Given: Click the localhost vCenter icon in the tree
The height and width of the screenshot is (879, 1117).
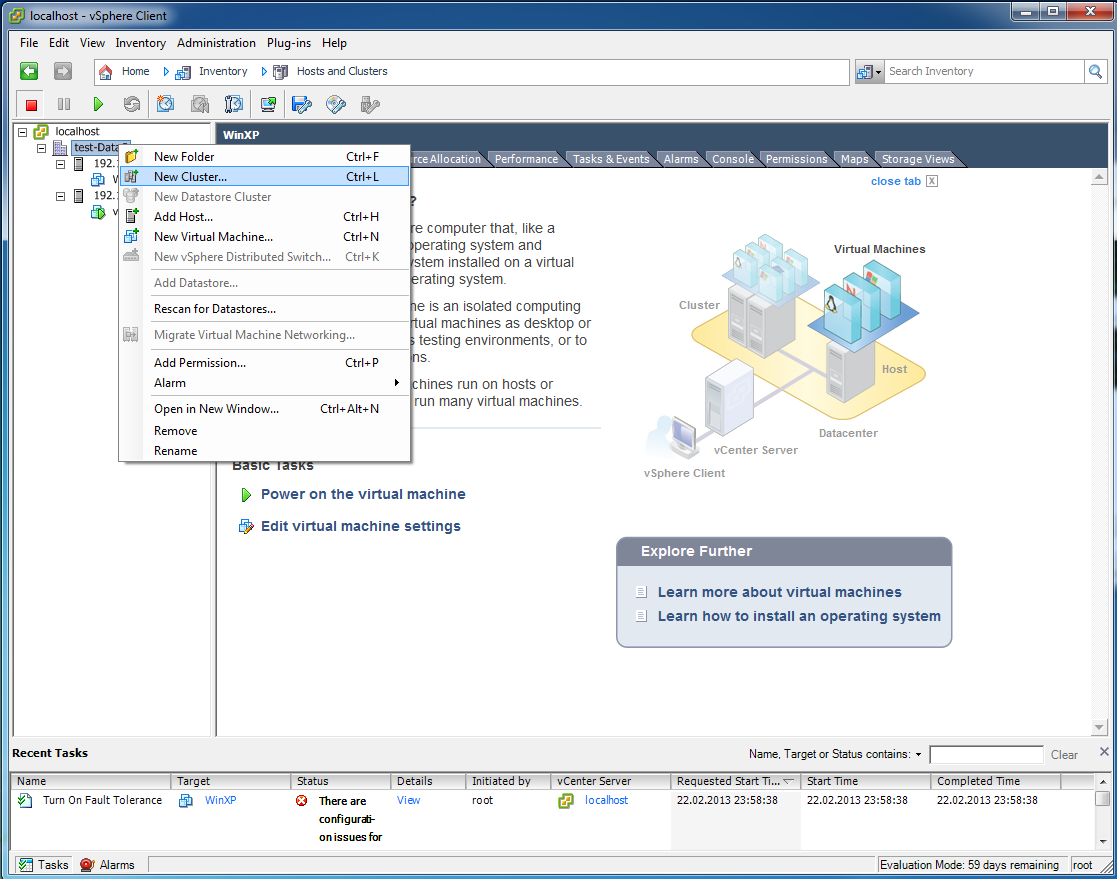Looking at the screenshot, I should pyautogui.click(x=41, y=132).
